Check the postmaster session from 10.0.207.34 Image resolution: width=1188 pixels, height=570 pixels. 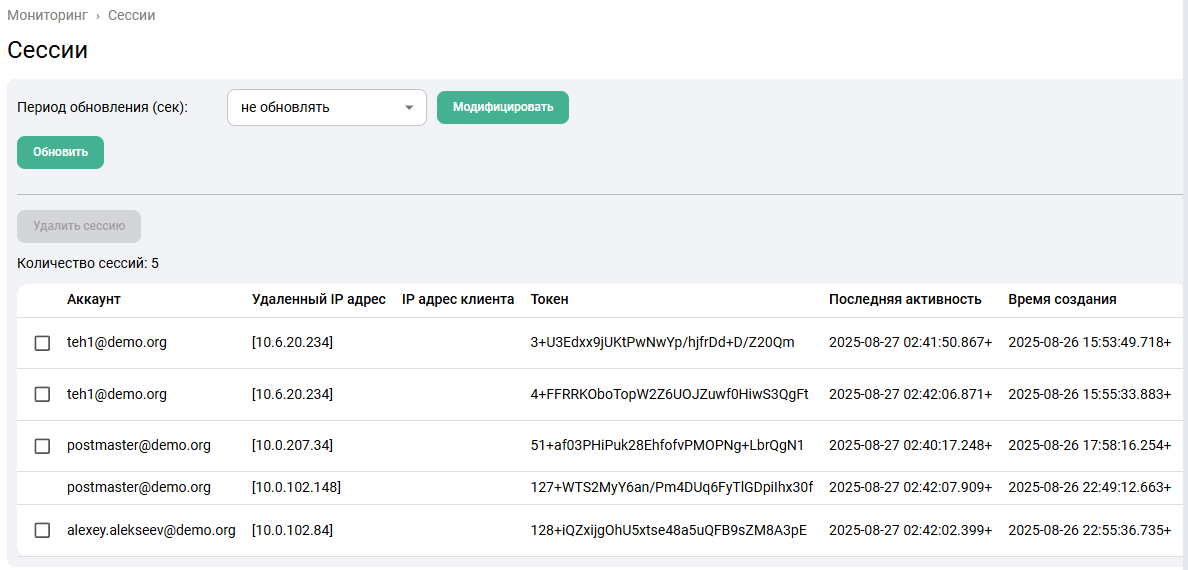point(42,446)
